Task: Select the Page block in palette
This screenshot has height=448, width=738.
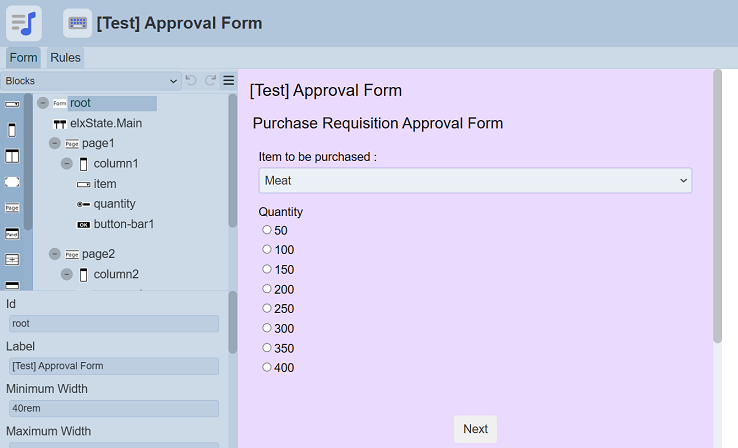Action: (12, 208)
